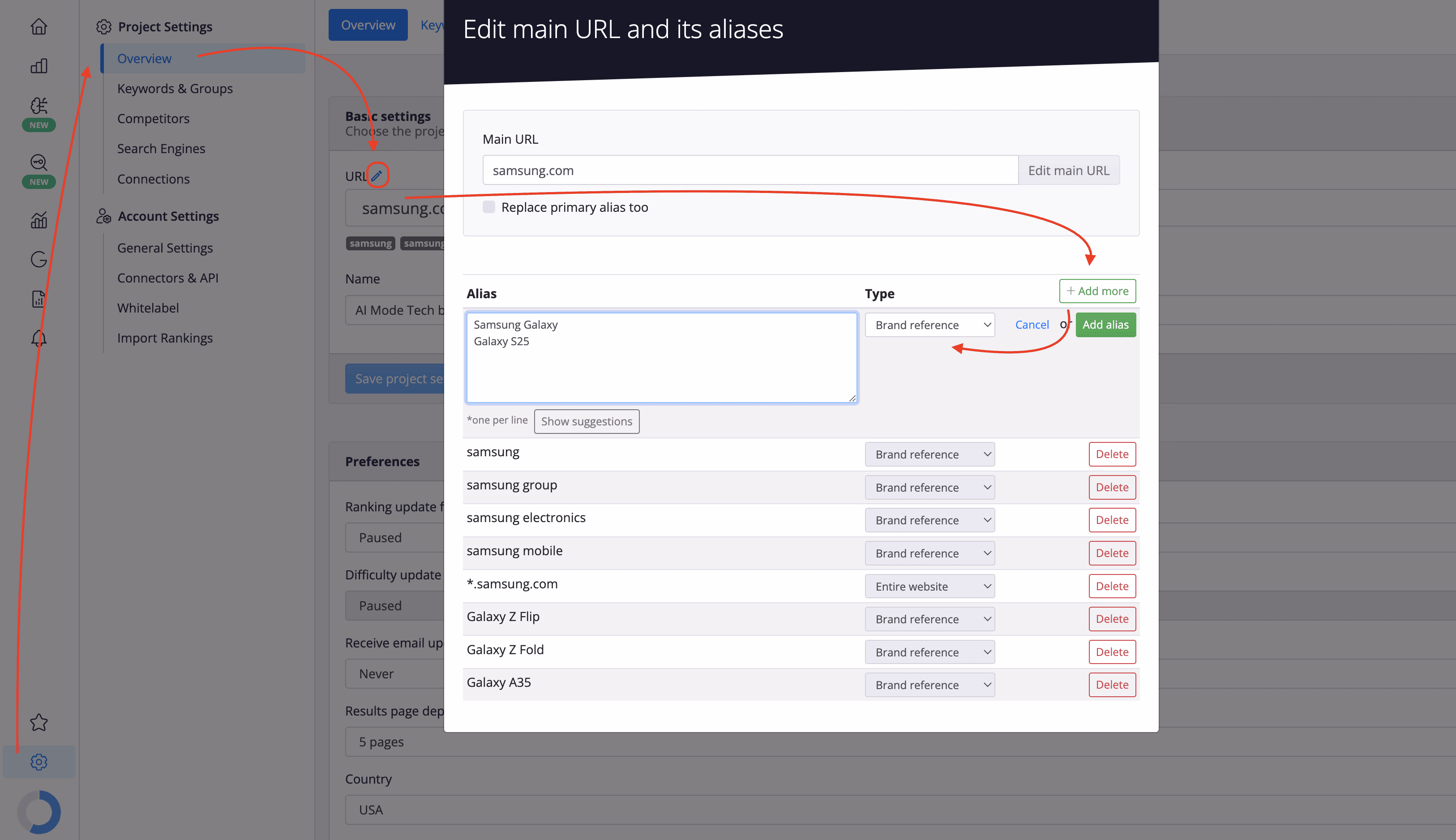Open Competitors settings
The height and width of the screenshot is (840, 1456).
pos(154,118)
